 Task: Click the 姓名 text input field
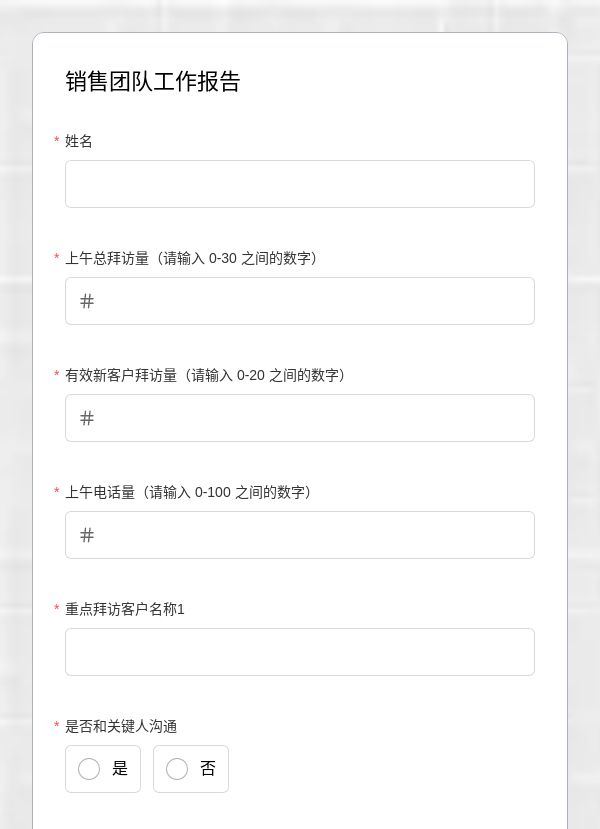[x=300, y=184]
